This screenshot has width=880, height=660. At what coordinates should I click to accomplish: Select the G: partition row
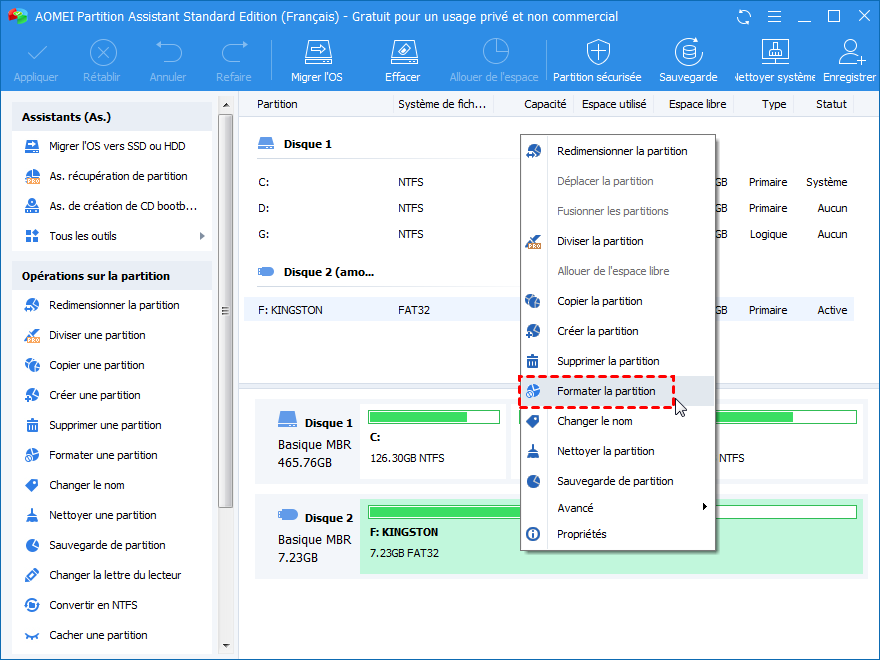[548, 235]
